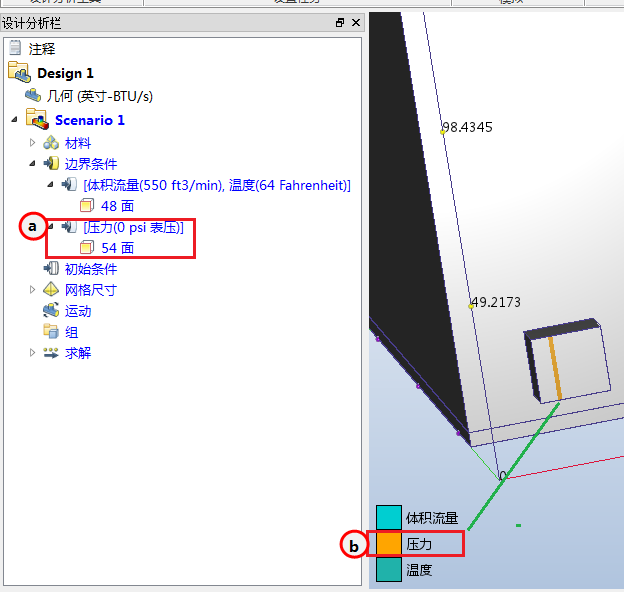Click the 54 面 surface icon
The width and height of the screenshot is (624, 592).
pos(87,248)
